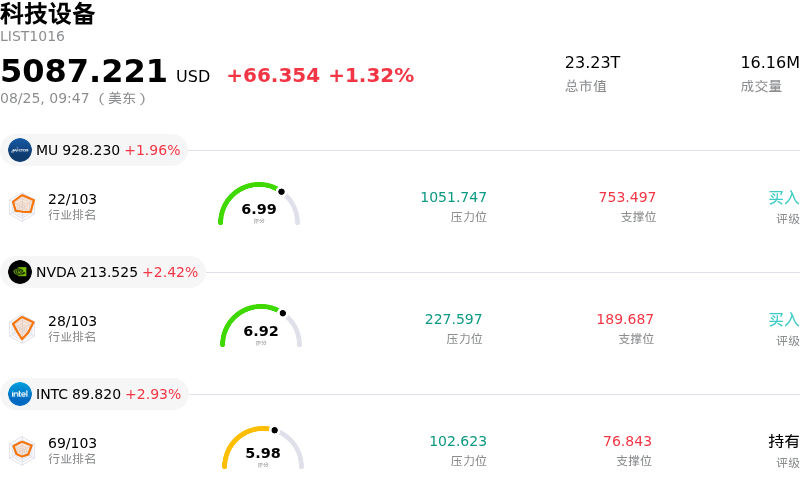Click the Intel logo icon
Screen dimensions: 800x488
pyautogui.click(x=20, y=394)
